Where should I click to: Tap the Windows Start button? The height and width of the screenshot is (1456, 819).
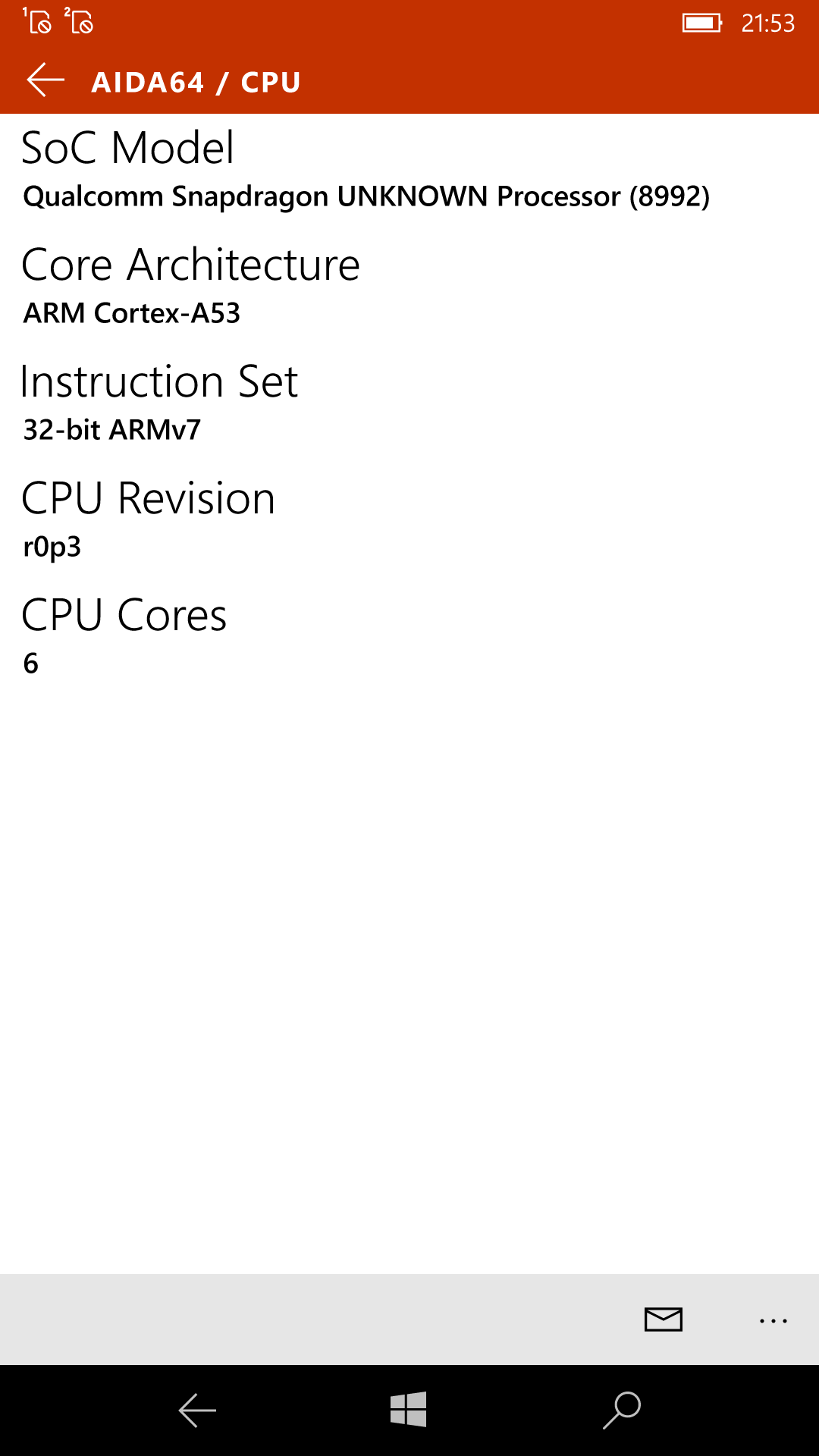coord(409,1410)
